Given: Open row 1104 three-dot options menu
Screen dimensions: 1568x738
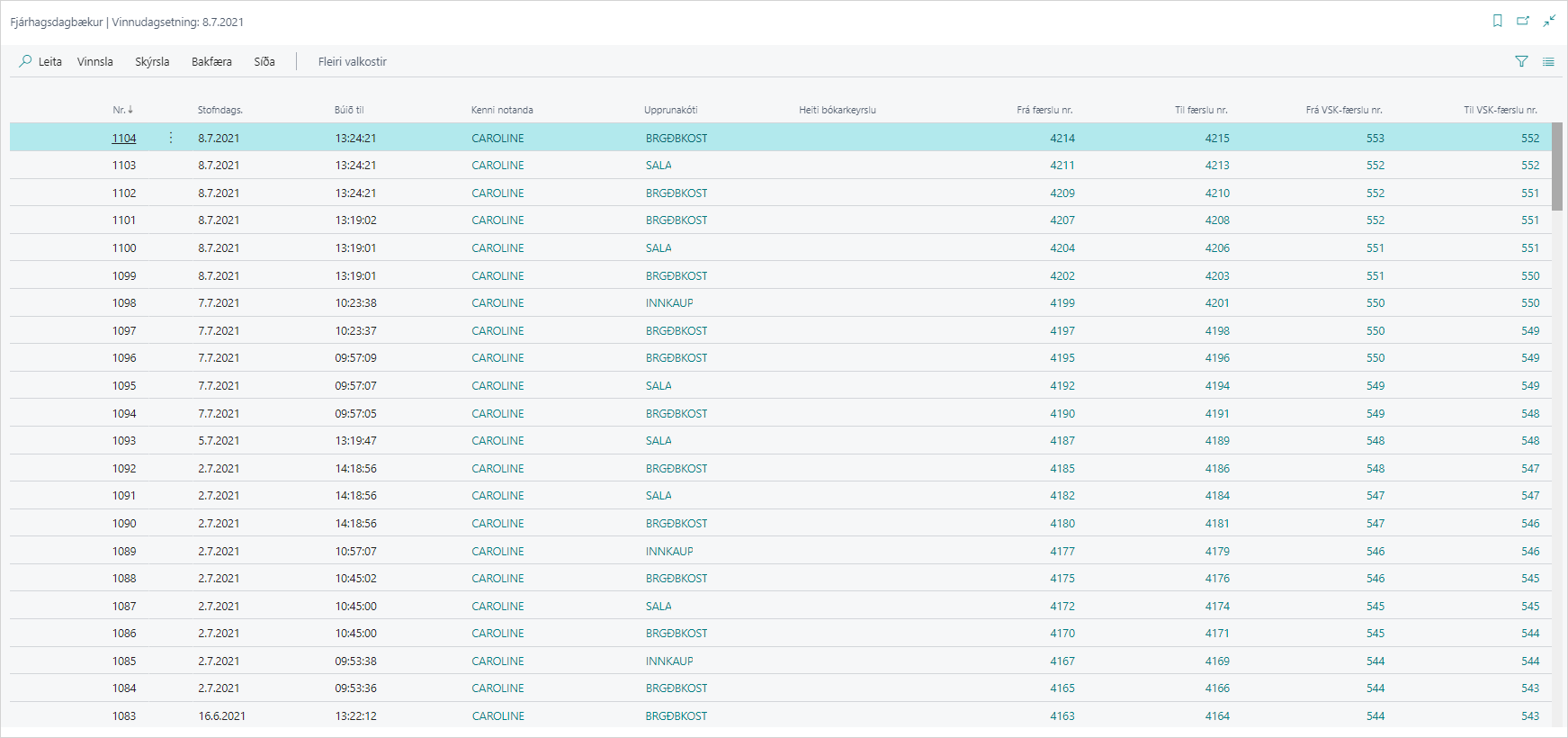Looking at the screenshot, I should click(171, 138).
